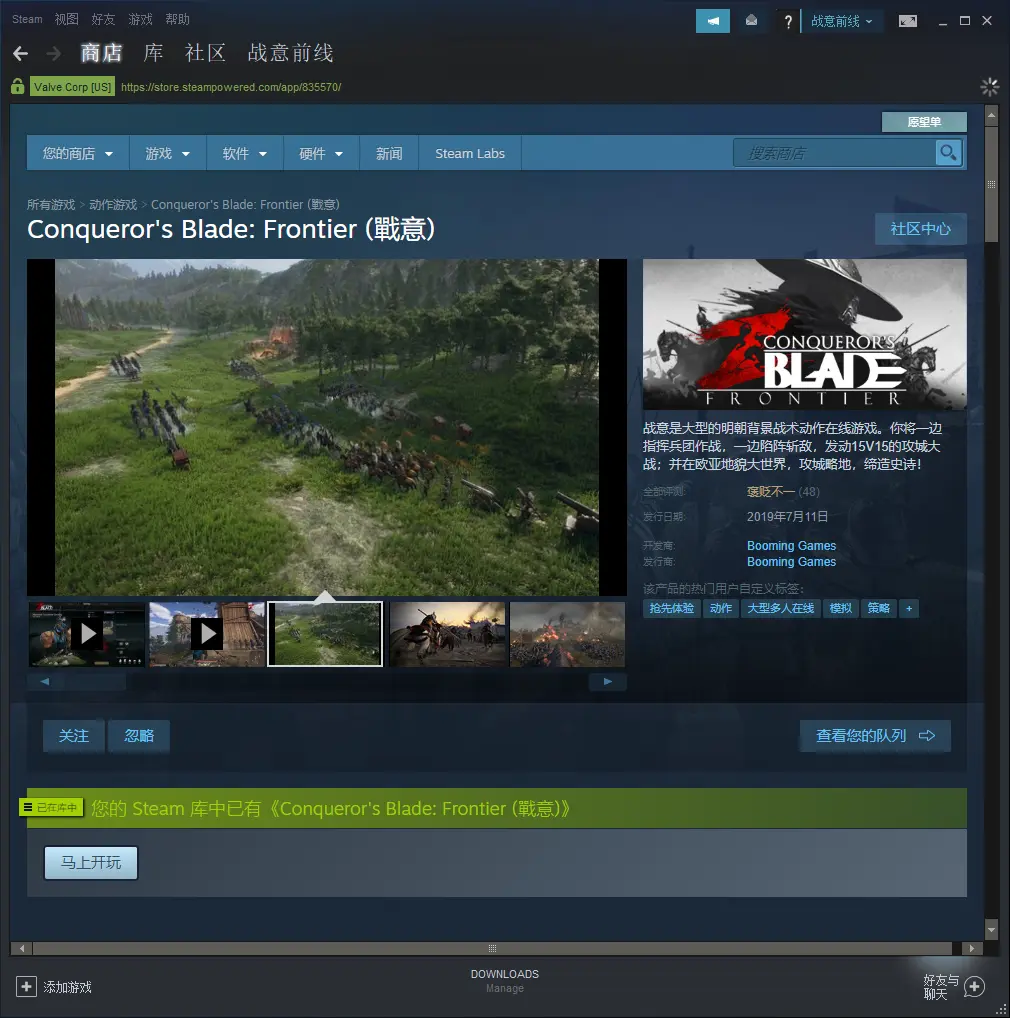1010x1018 pixels.
Task: Click 马上开玩 to play now
Action: [x=91, y=863]
